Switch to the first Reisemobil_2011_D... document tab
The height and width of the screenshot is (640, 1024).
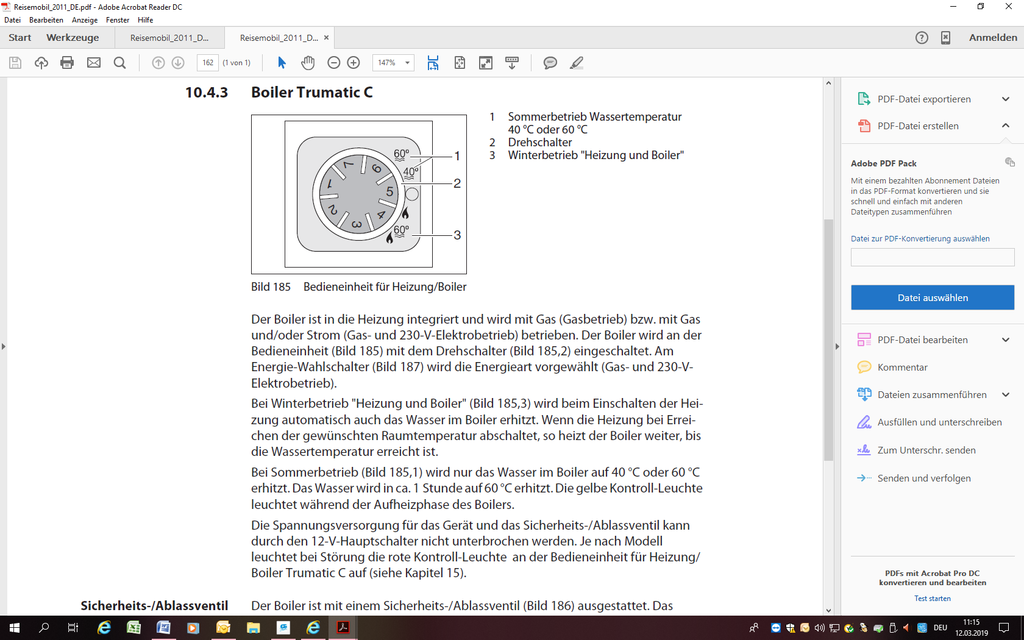169,38
